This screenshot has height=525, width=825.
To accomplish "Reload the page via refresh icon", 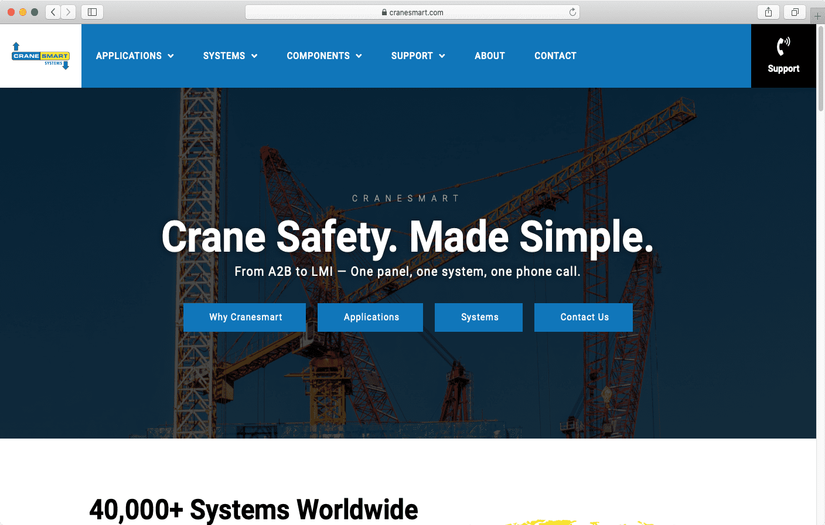I will 572,12.
